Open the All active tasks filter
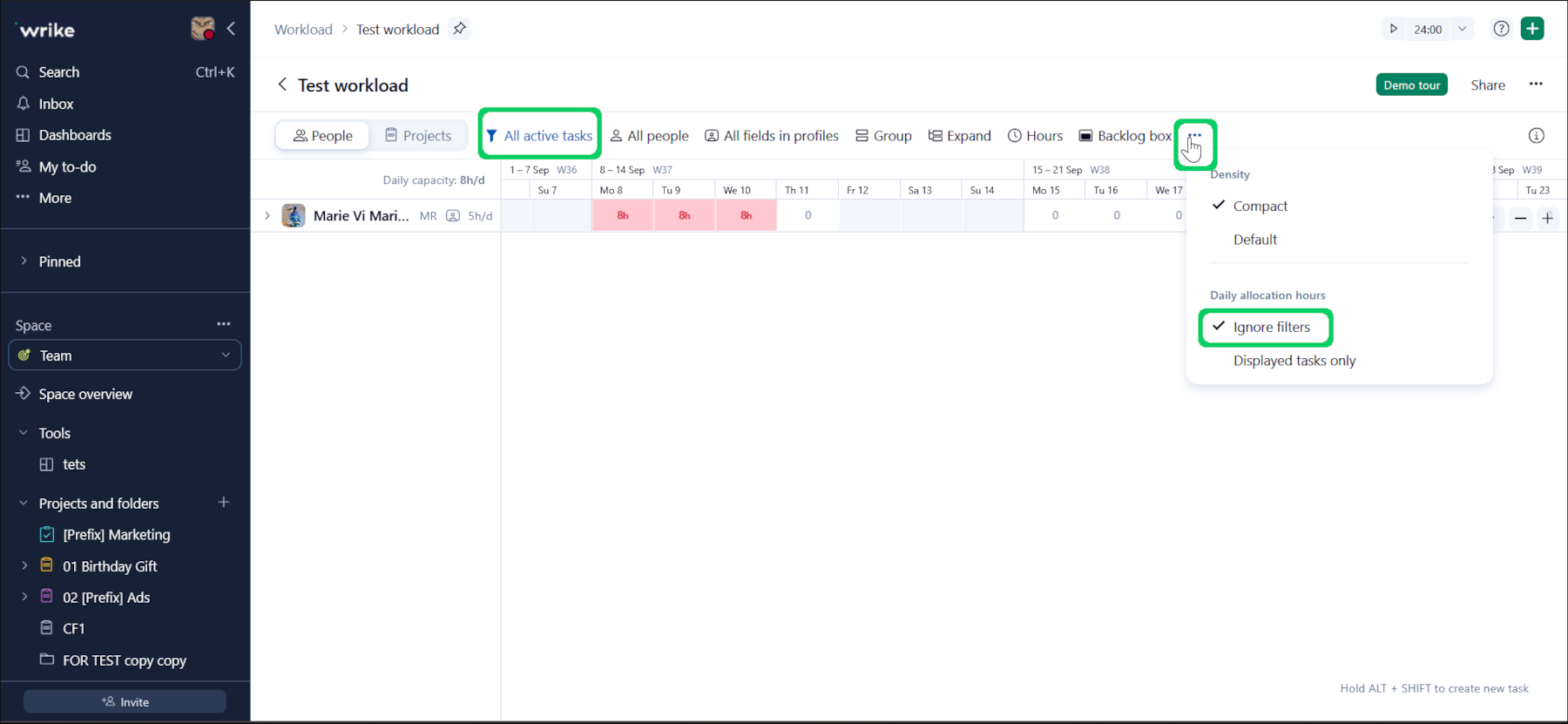Viewport: 1568px width, 724px height. pos(539,136)
